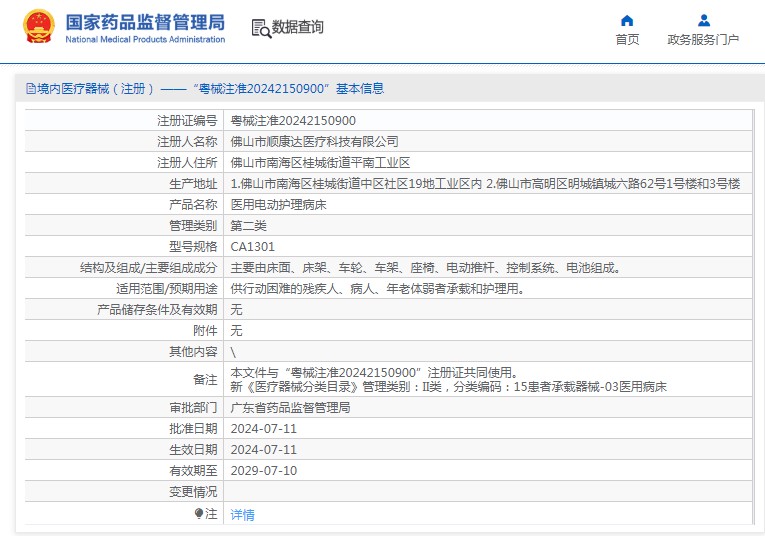Select registrant name 佛山市顺康达医疗科技有限公司

pyautogui.click(x=314, y=142)
